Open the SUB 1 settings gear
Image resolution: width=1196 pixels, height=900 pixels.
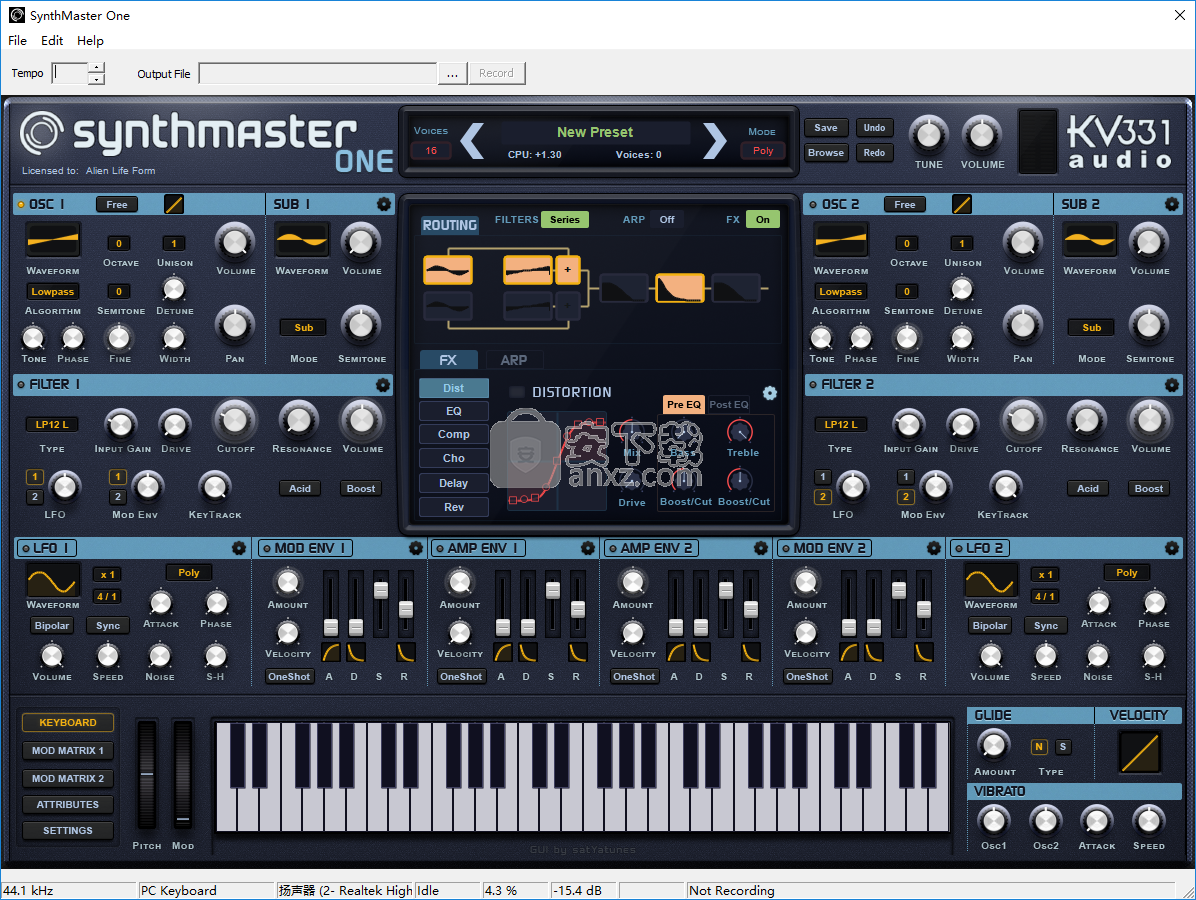click(x=384, y=204)
